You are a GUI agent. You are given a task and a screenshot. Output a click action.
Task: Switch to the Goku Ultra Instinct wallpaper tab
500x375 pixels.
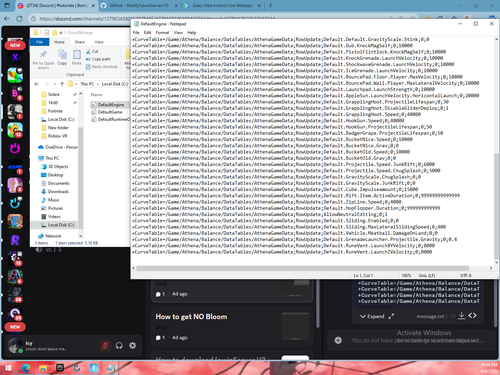pos(222,6)
